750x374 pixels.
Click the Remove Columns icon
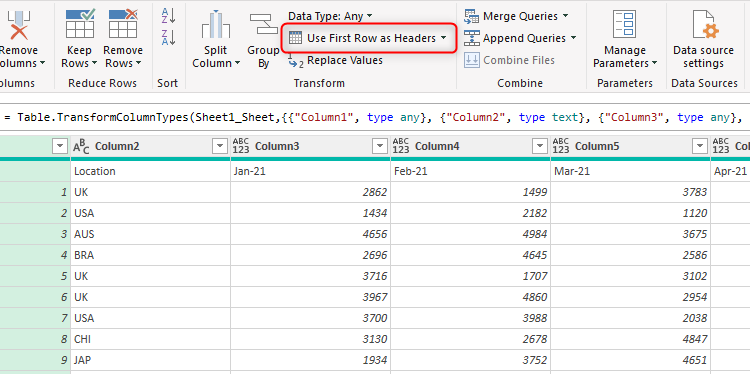pyautogui.click(x=19, y=25)
